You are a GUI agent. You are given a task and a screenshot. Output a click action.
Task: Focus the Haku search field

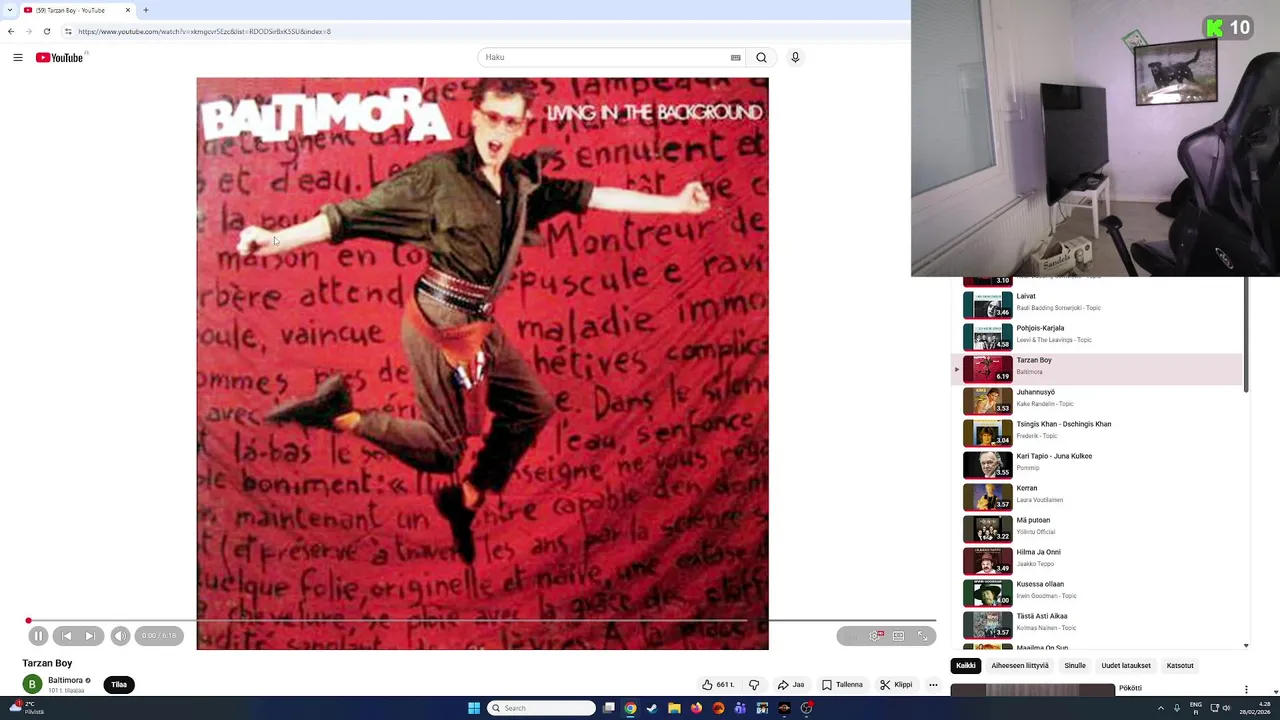(x=606, y=58)
